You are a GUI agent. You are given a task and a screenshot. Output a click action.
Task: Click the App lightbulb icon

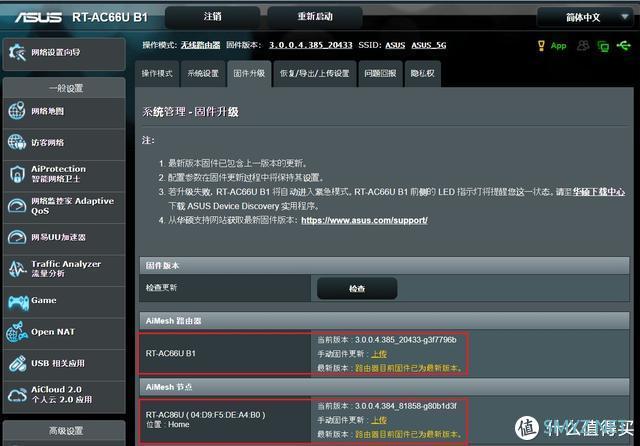541,45
